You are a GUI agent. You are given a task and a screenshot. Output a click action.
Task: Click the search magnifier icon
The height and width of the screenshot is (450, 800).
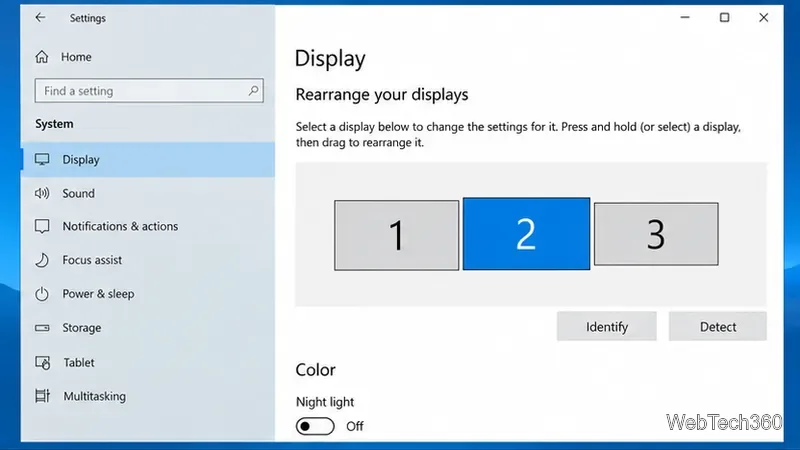coord(253,91)
